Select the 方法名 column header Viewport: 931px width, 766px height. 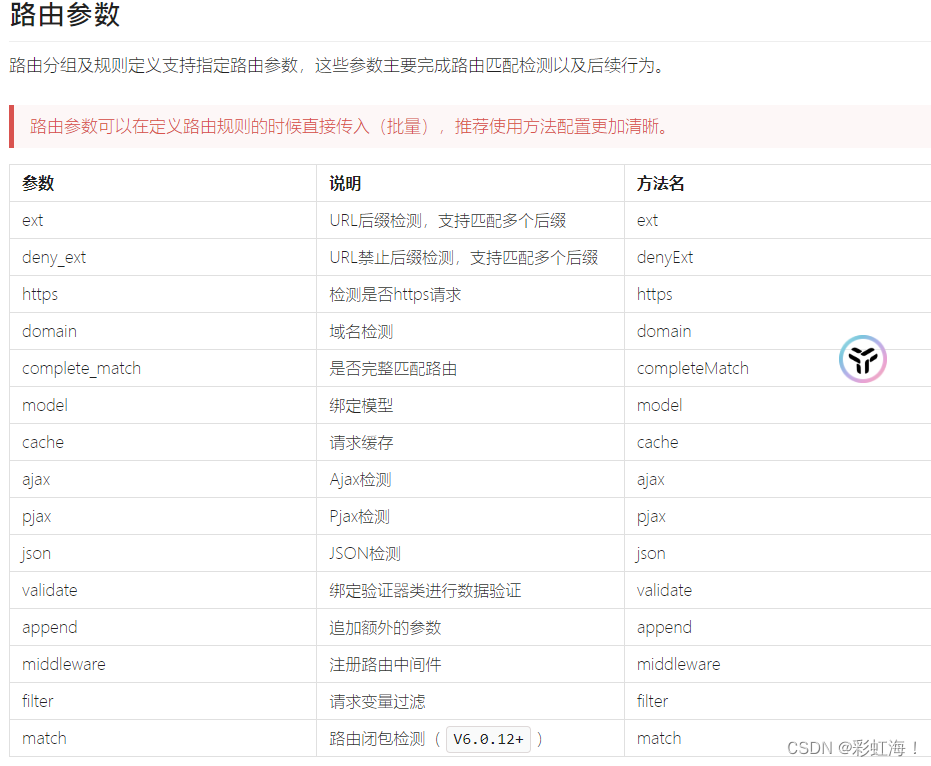(656, 183)
